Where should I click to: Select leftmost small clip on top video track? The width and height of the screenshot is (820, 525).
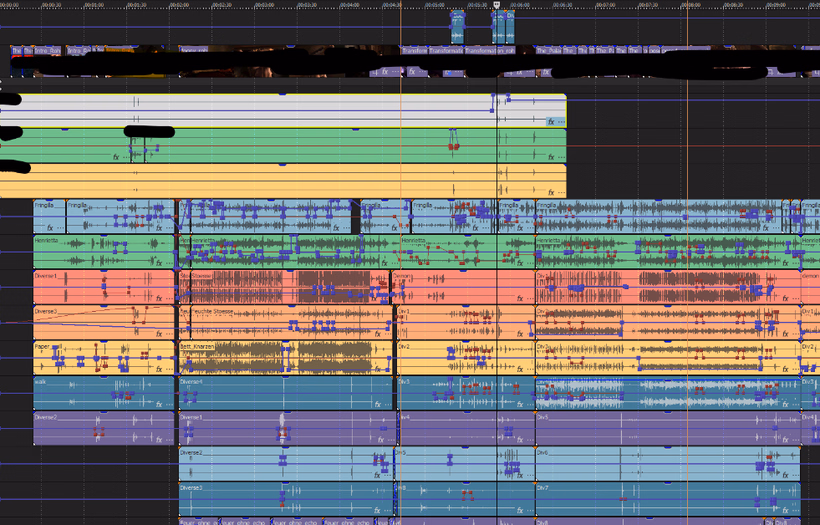click(16, 50)
